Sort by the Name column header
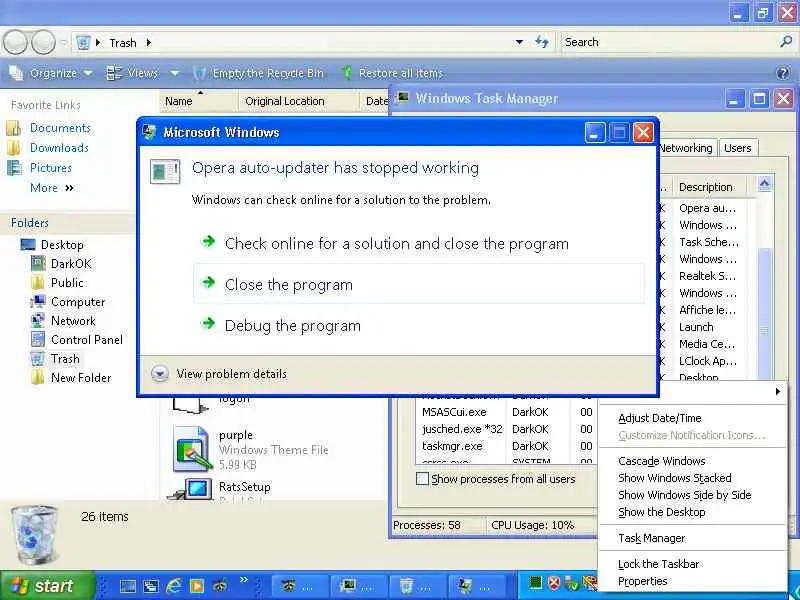The image size is (800, 600). [x=199, y=101]
